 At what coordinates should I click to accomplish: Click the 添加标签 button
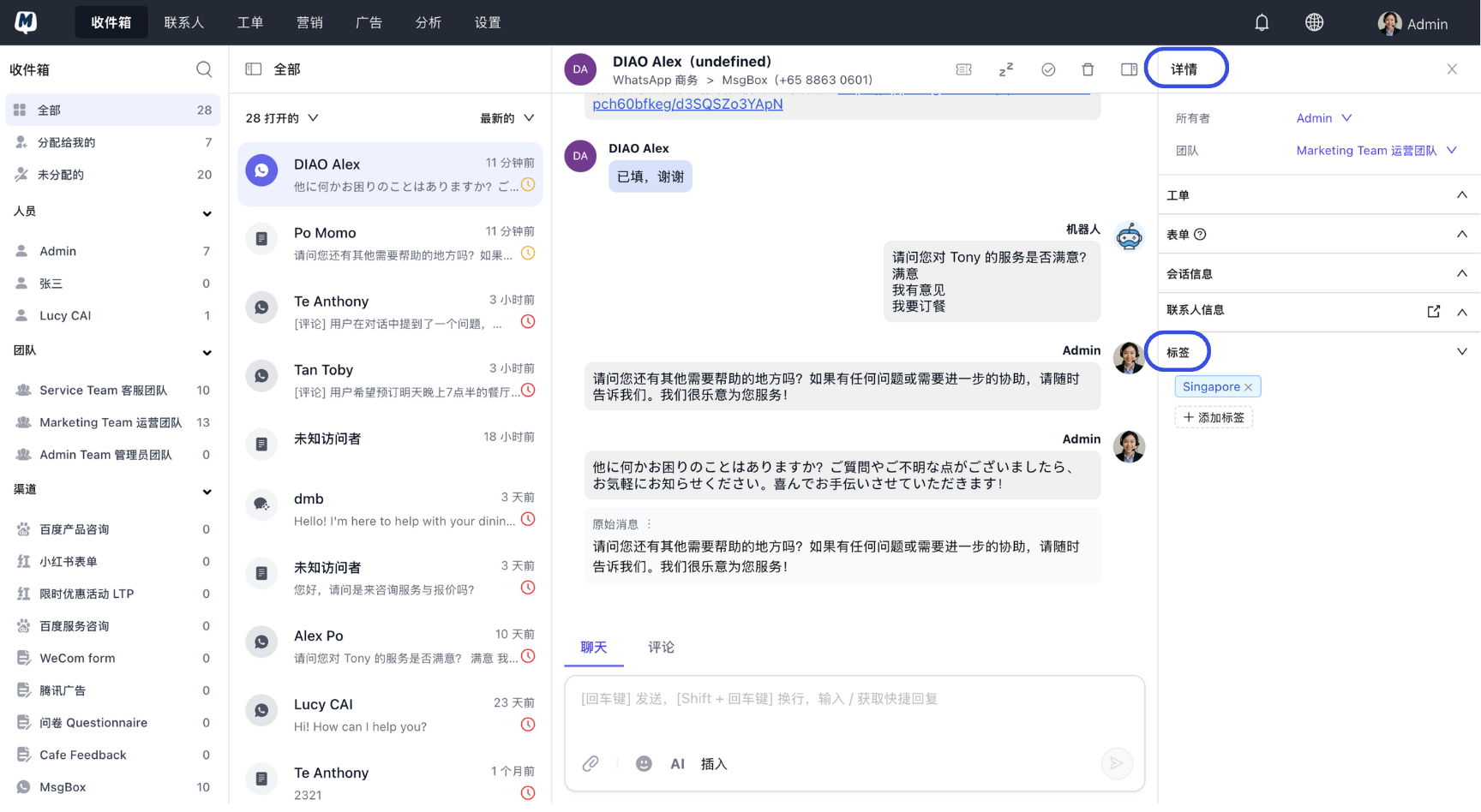coord(1214,417)
